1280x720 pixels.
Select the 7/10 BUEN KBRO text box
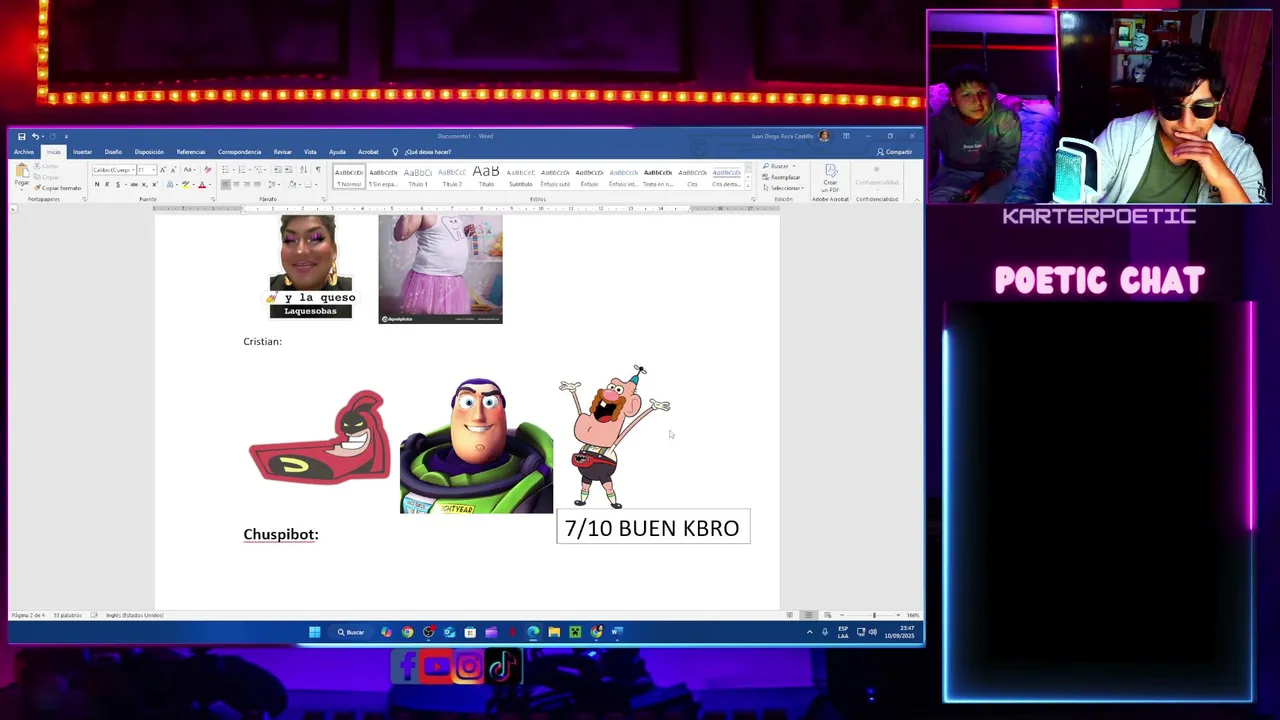(653, 527)
